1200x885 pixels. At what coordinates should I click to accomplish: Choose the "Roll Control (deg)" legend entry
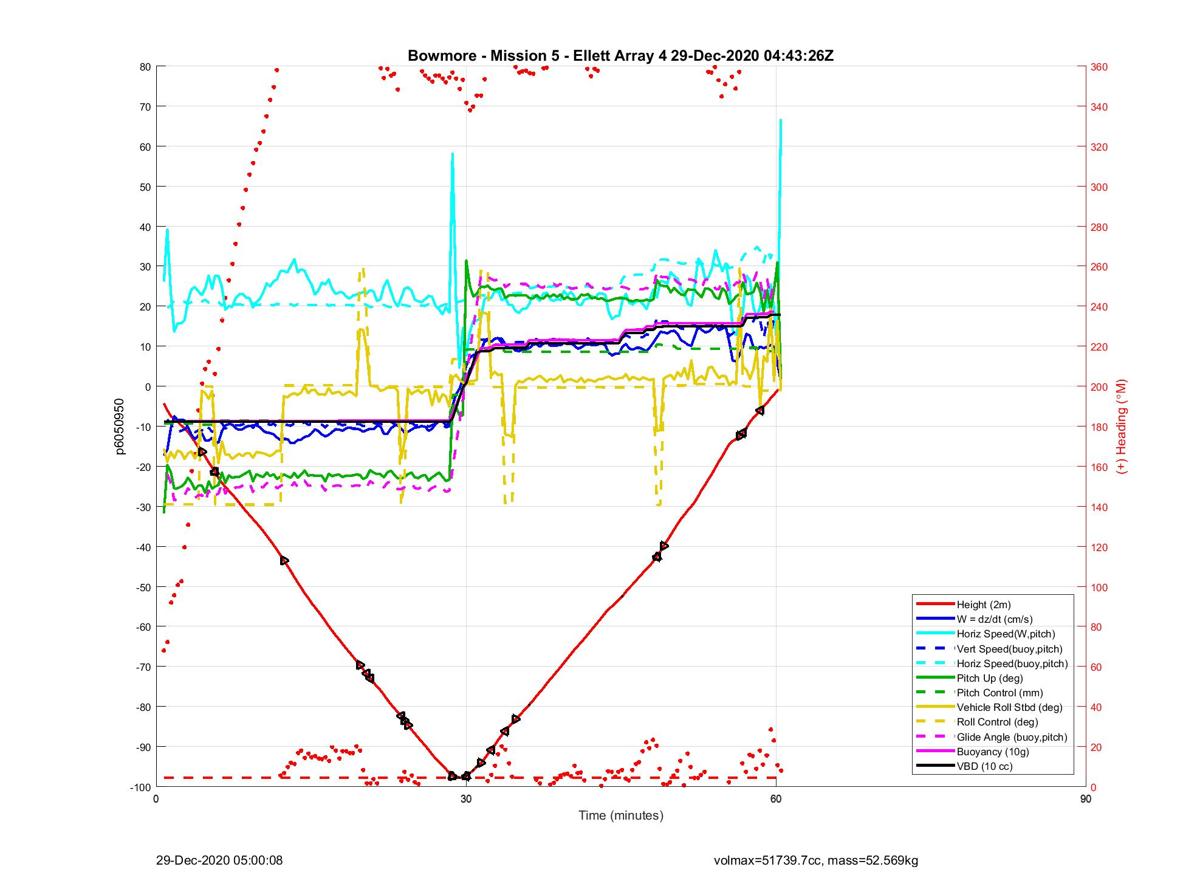[998, 722]
